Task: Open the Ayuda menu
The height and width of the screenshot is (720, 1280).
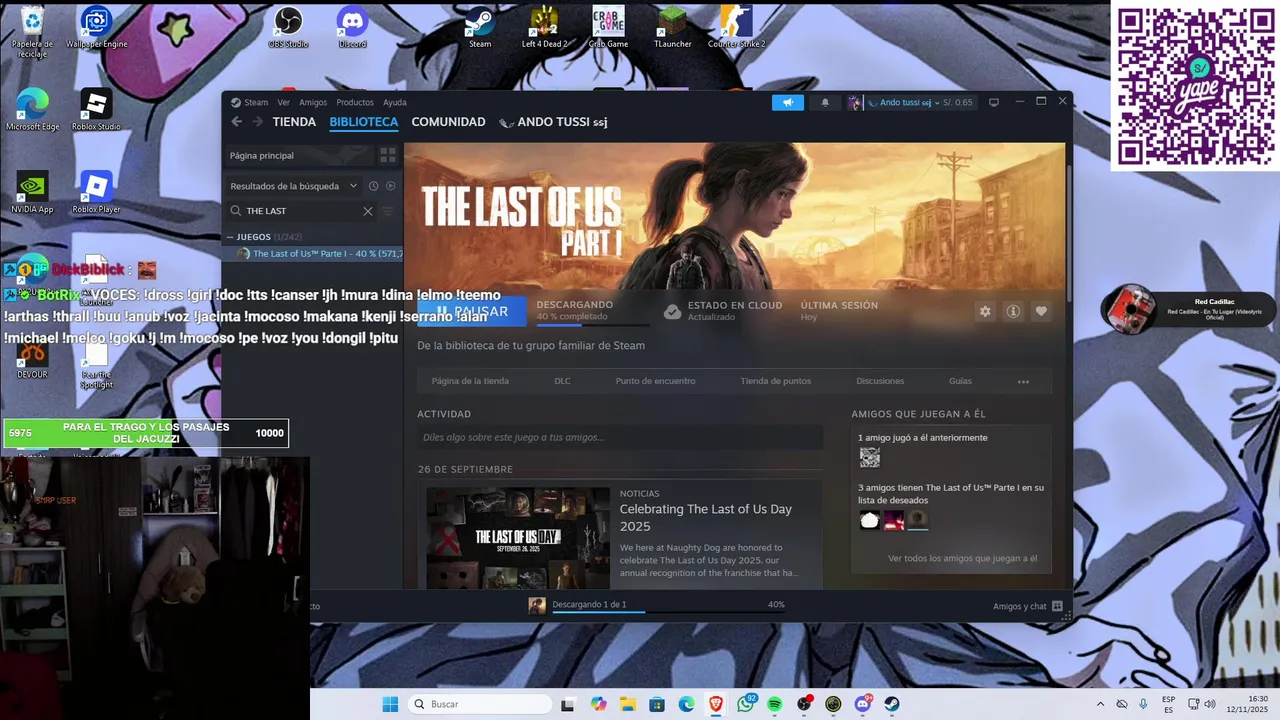Action: point(395,102)
